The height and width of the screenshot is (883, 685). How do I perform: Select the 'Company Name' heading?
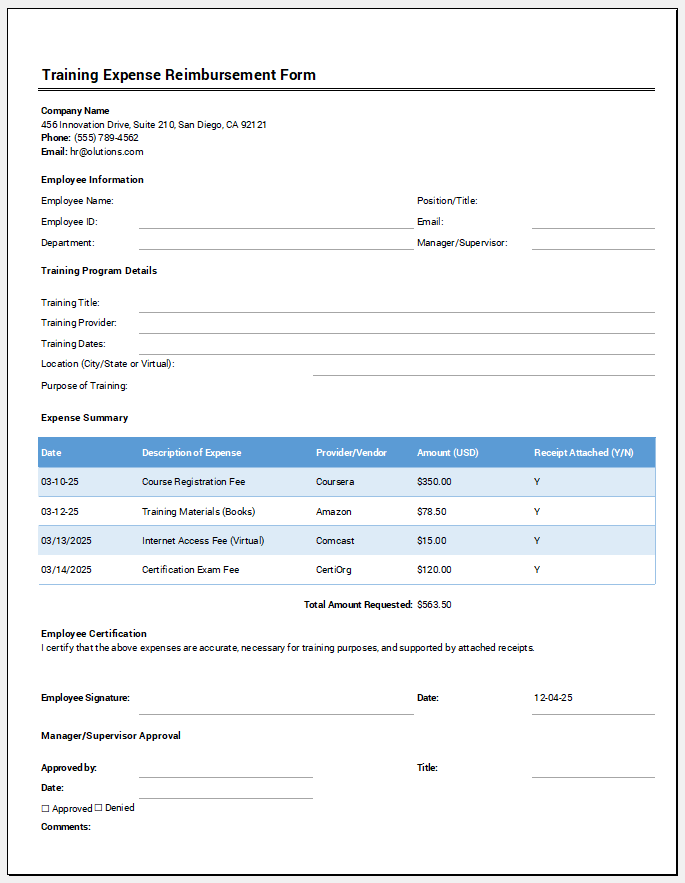coord(75,111)
